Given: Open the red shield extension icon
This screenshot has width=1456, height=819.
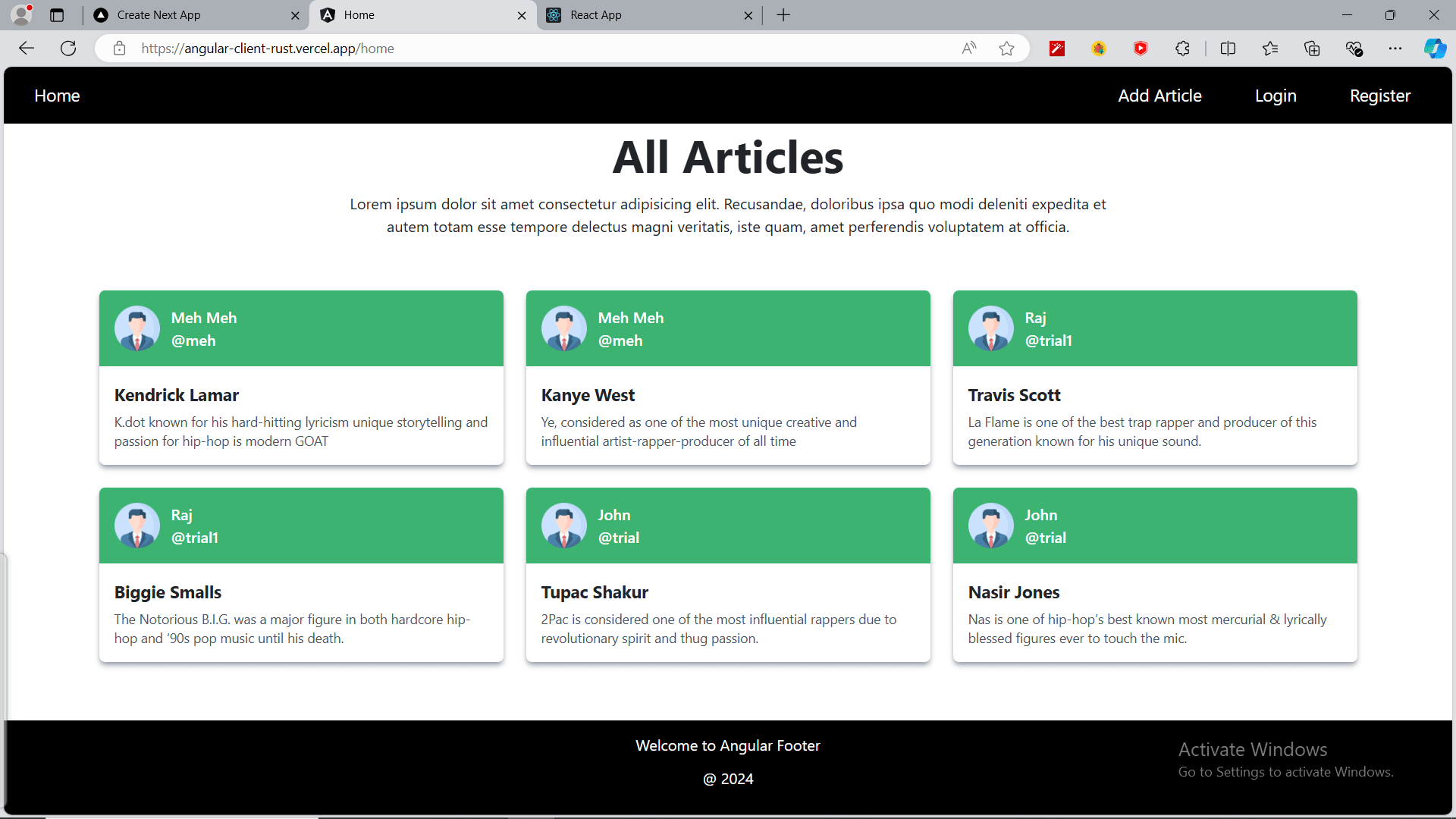Looking at the screenshot, I should coord(1141,49).
